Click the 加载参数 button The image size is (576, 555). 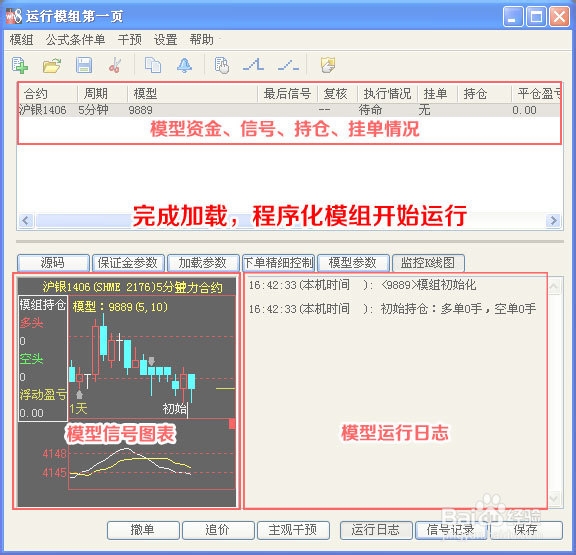pyautogui.click(x=203, y=263)
